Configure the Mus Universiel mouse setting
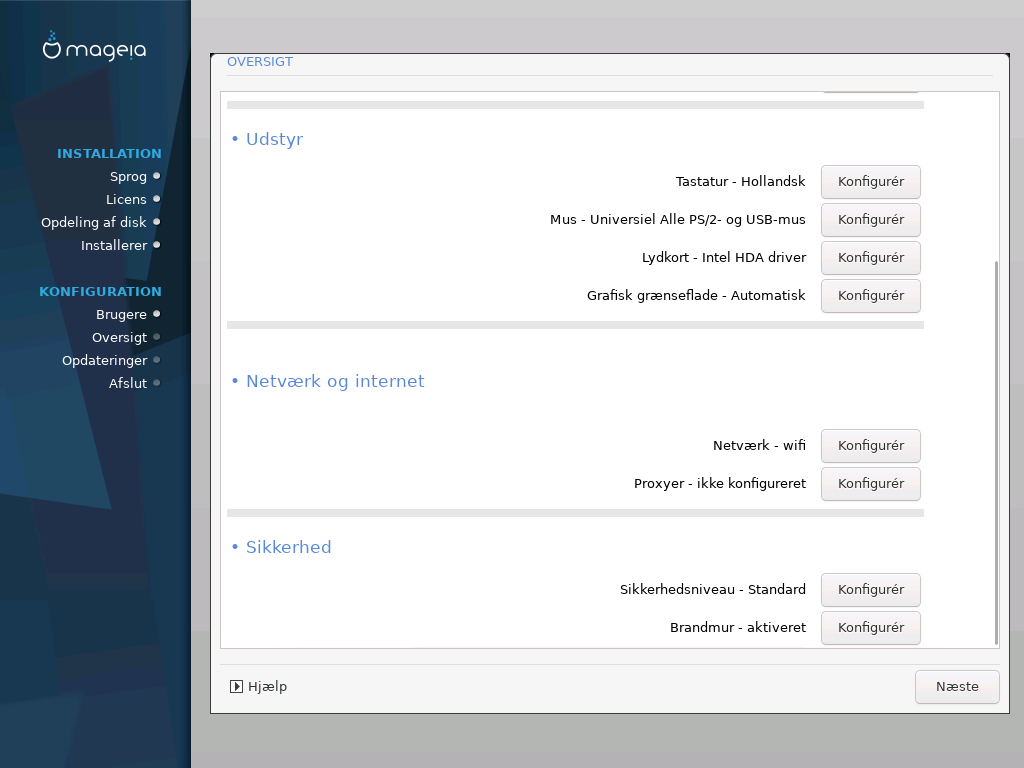The width and height of the screenshot is (1024, 768). point(871,219)
